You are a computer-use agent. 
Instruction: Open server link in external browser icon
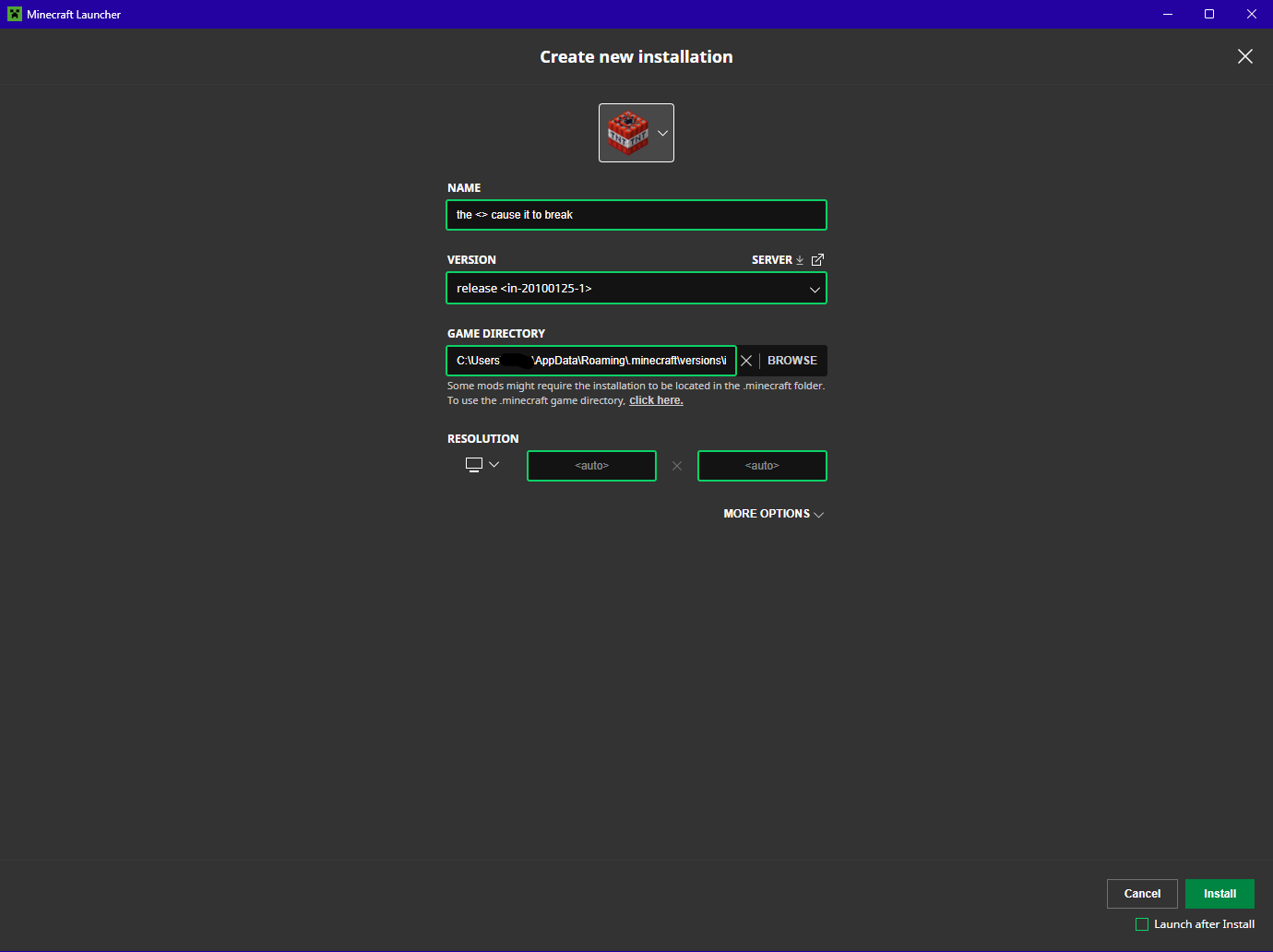tap(817, 260)
